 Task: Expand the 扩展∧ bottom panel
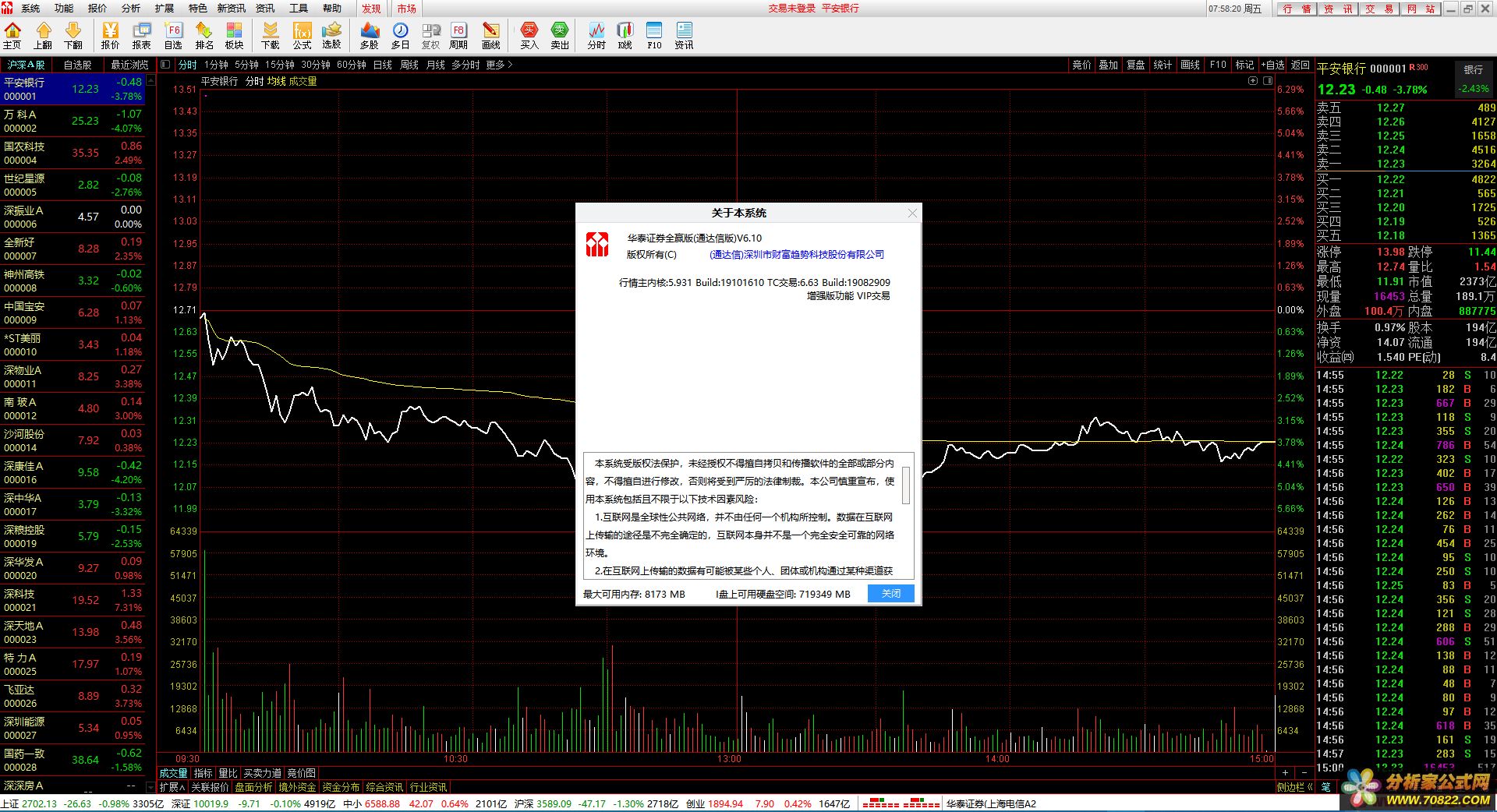(172, 787)
